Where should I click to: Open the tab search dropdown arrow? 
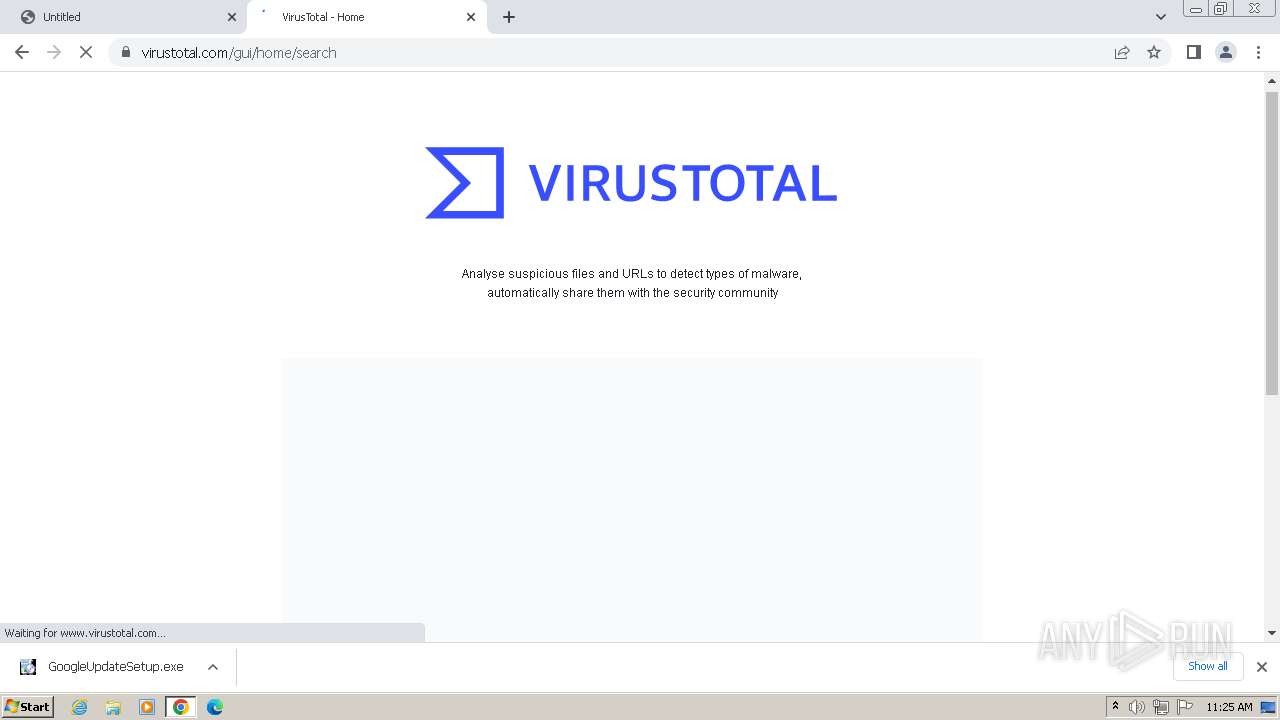[1161, 17]
